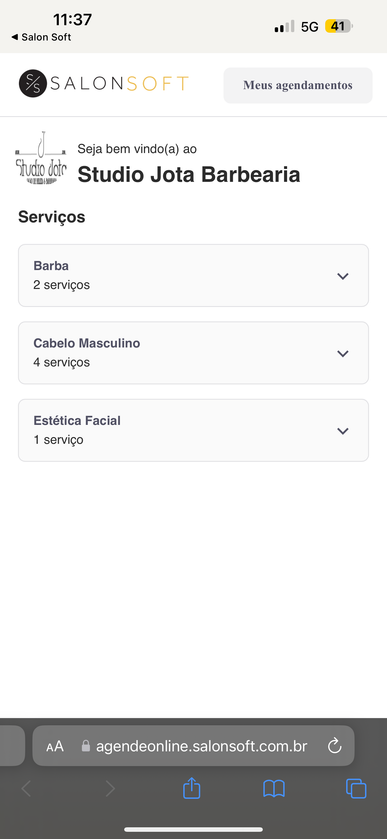Go forward with browser forward arrow
Viewport: 387px width, 839px height.
110,789
